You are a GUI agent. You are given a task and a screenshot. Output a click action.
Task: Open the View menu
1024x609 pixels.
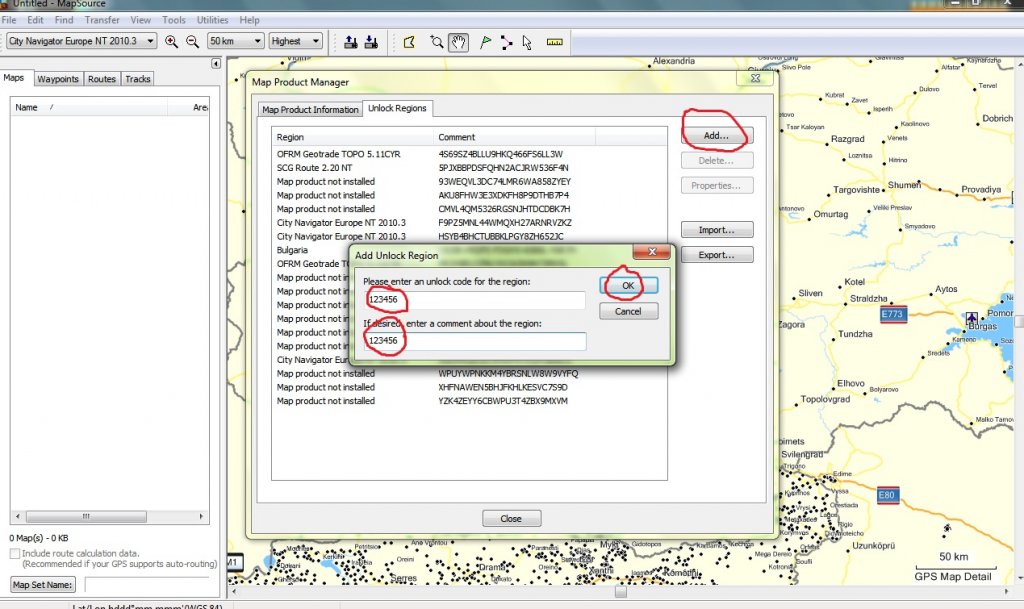tap(140, 20)
